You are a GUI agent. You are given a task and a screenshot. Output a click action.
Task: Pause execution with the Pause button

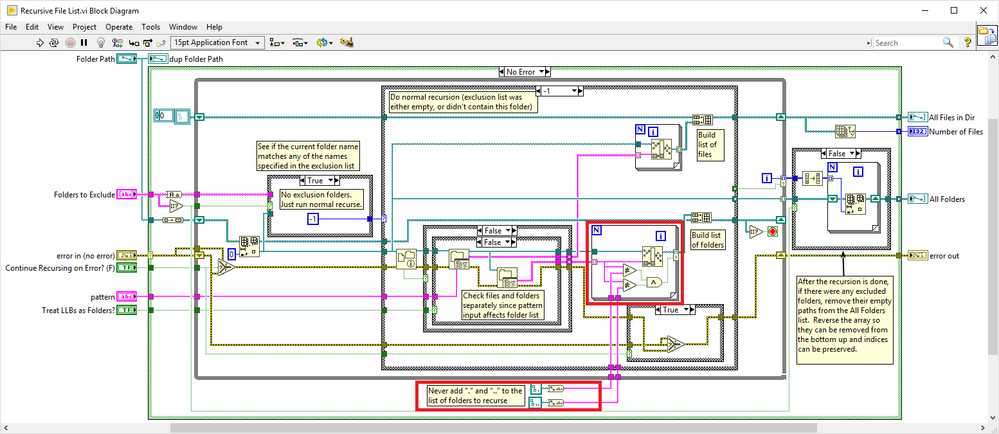[84, 43]
